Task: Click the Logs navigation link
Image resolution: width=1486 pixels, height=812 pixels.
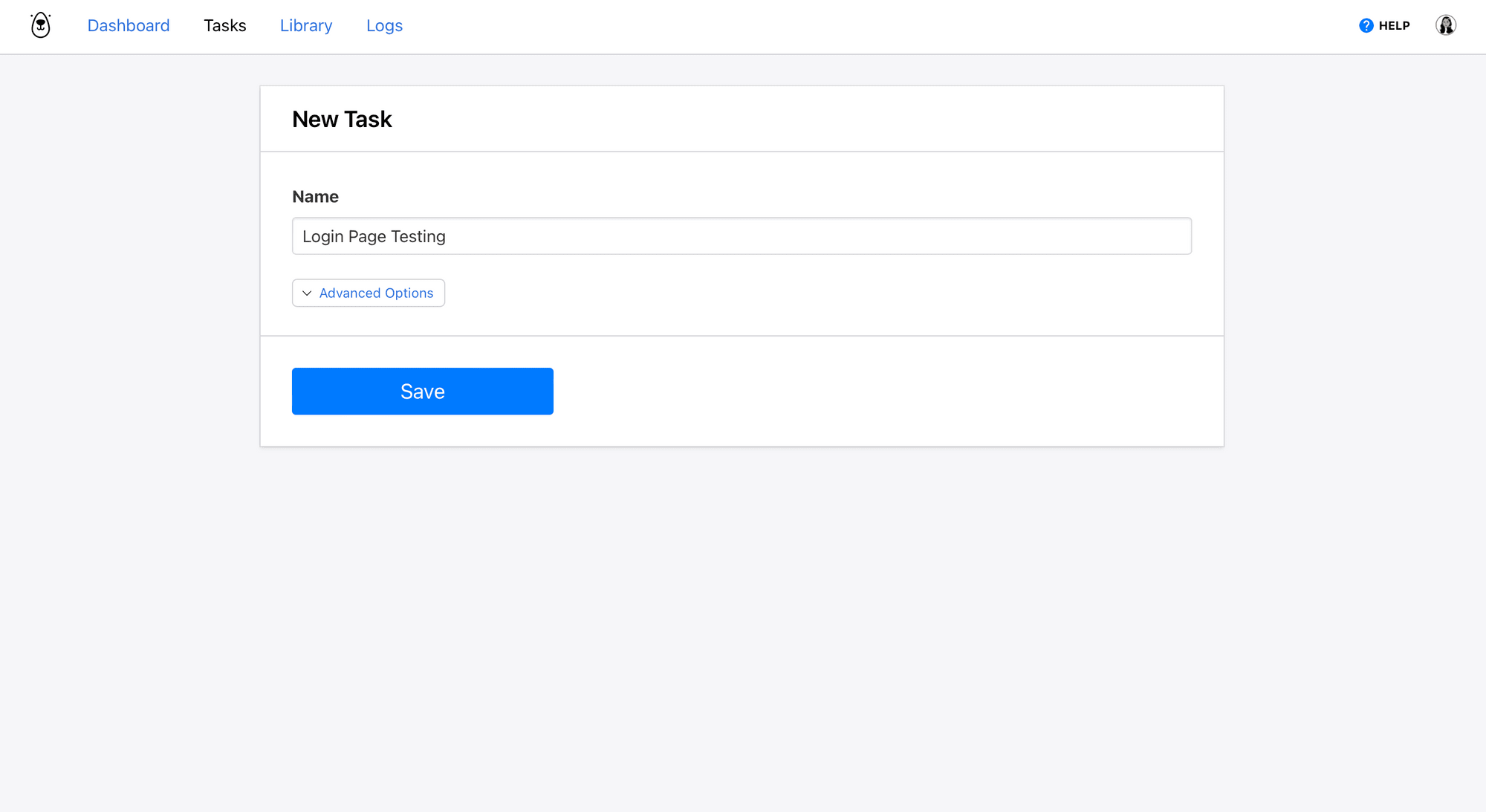Action: [x=384, y=26]
